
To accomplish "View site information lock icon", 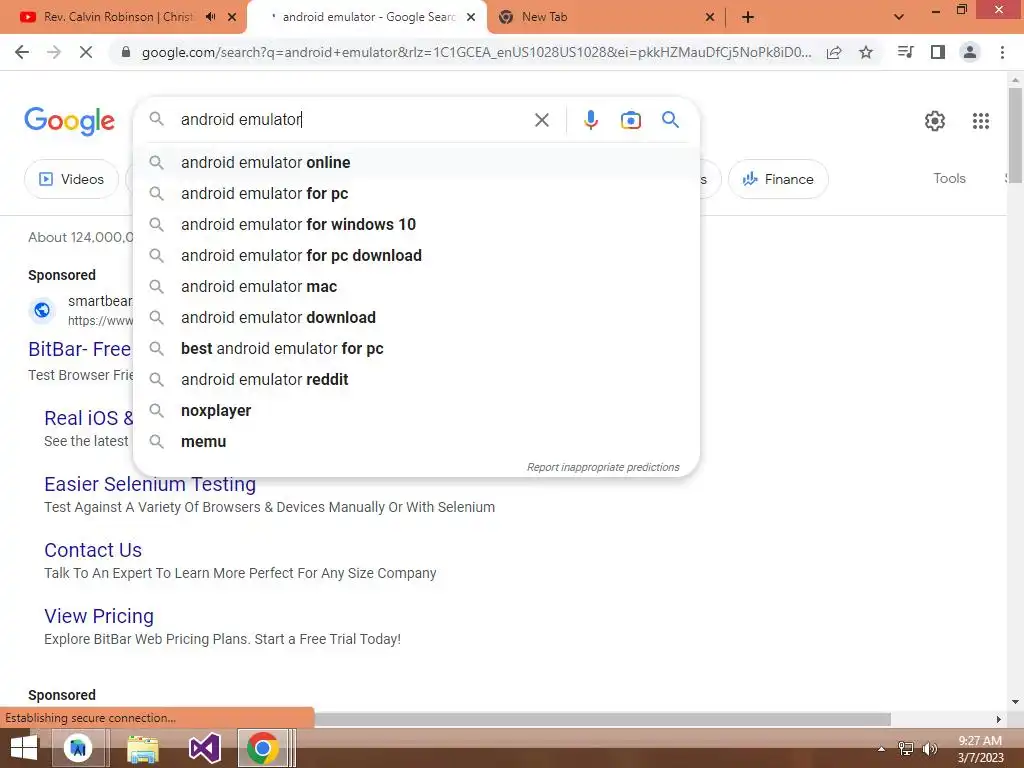I will pos(126,52).
